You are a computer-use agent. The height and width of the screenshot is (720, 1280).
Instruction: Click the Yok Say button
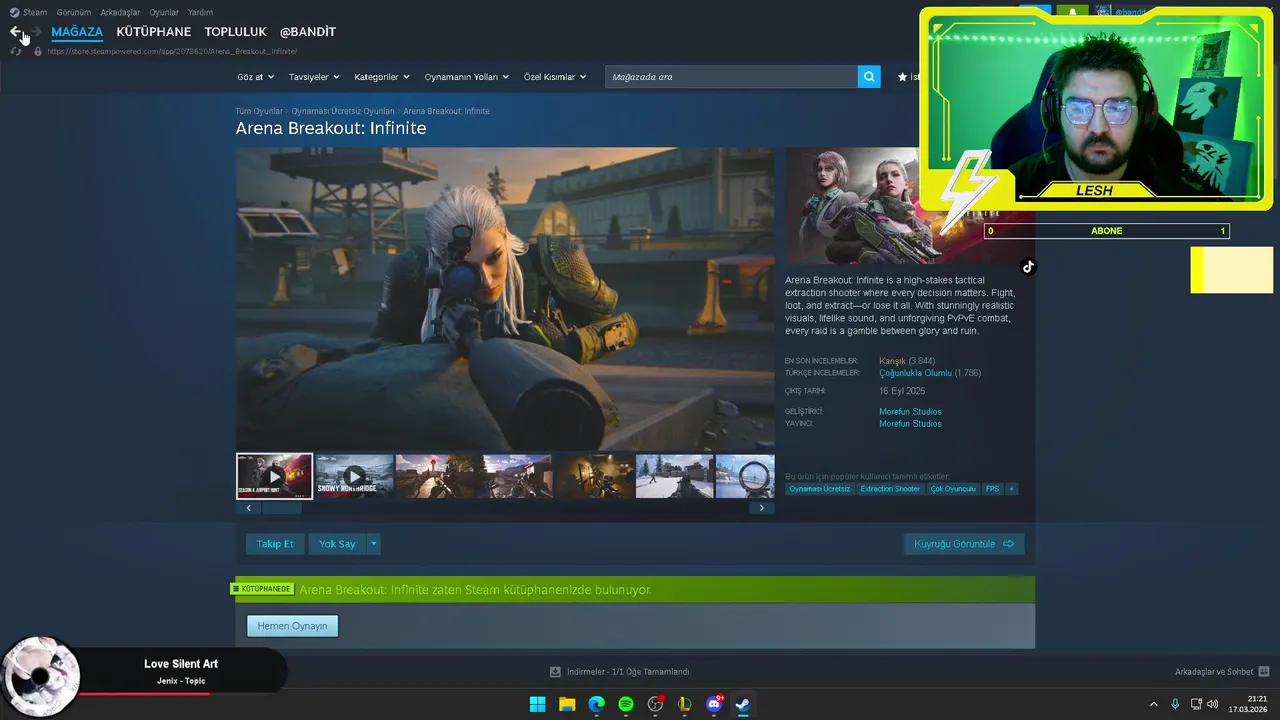point(337,544)
